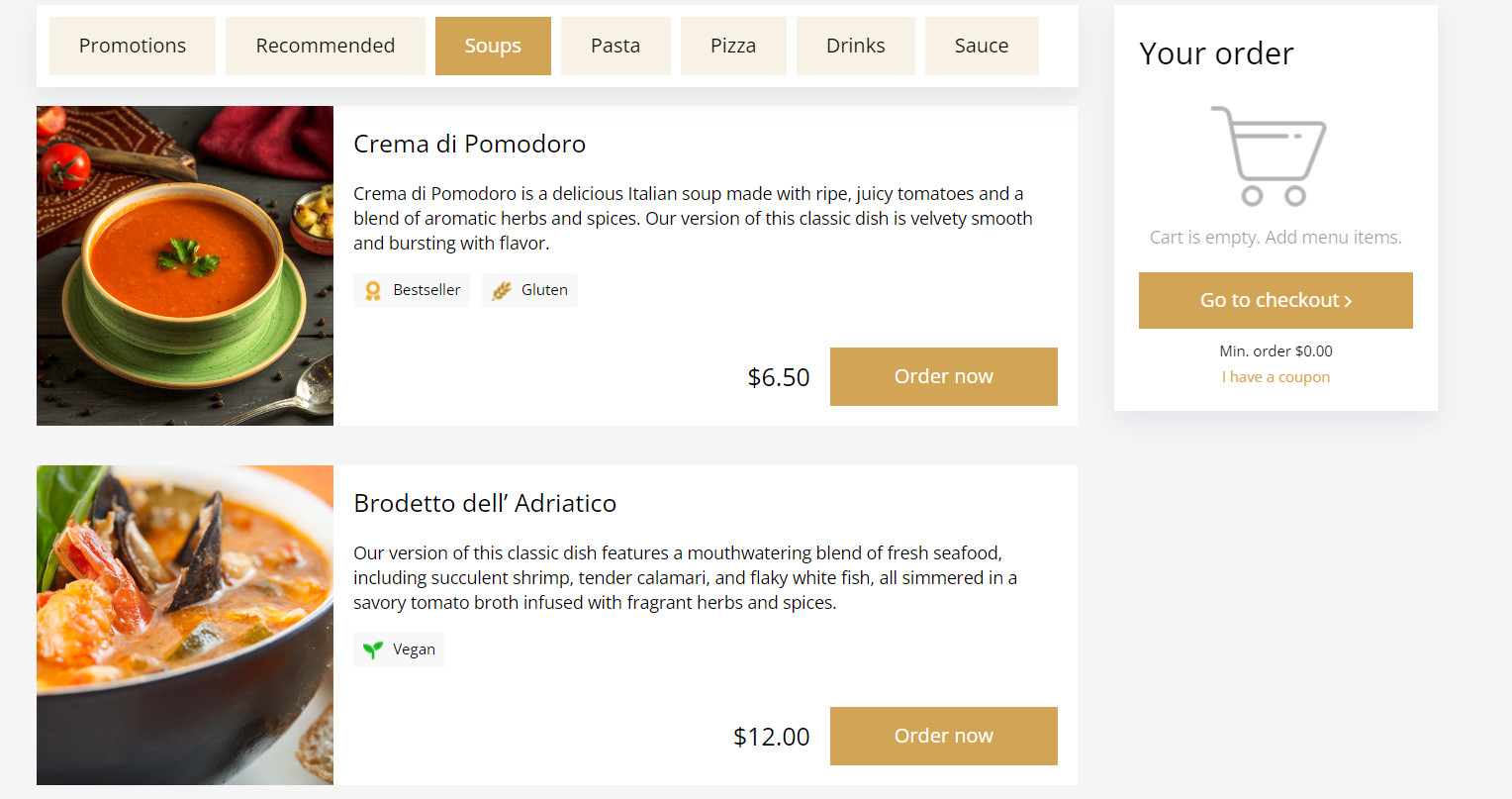Image resolution: width=1512 pixels, height=799 pixels.
Task: Open the Promotions menu category
Action: [133, 46]
